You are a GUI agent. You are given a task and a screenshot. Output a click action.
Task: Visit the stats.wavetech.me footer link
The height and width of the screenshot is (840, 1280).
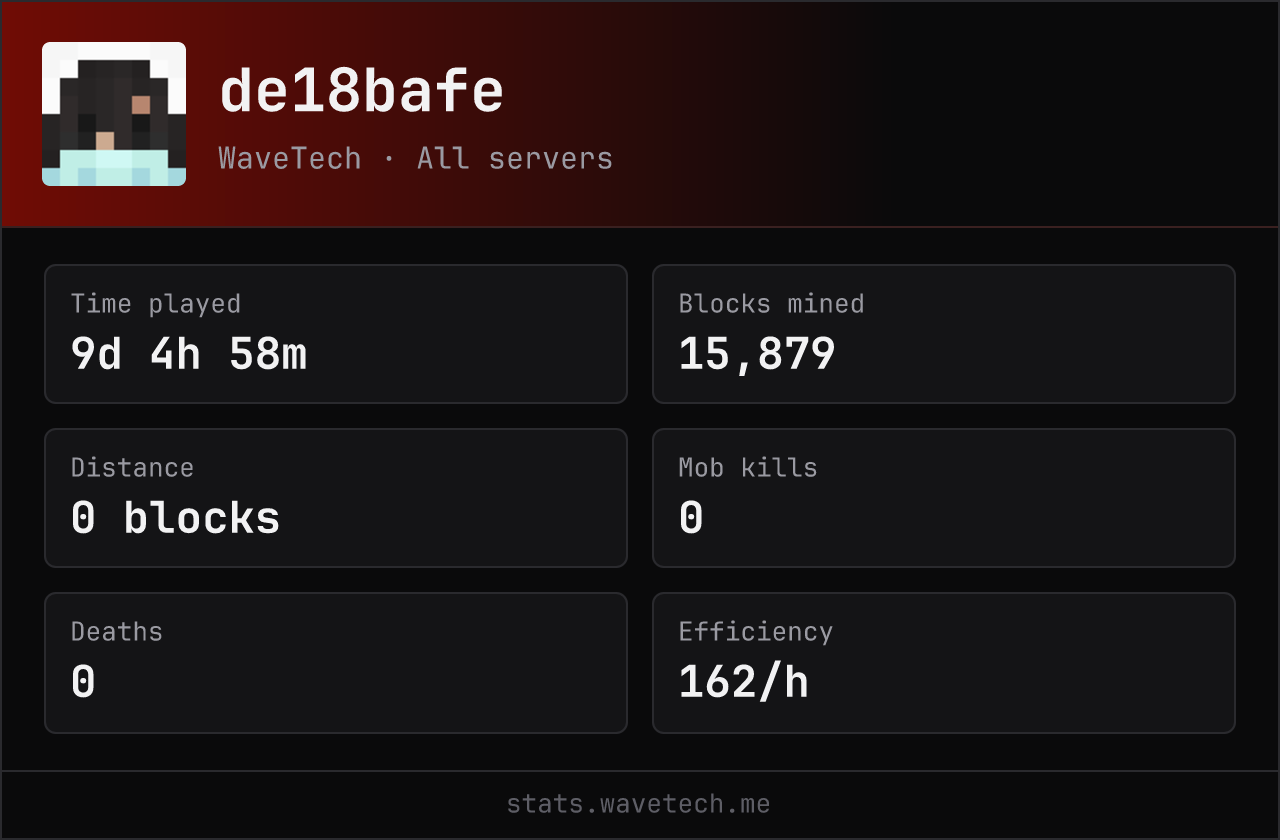(x=638, y=804)
